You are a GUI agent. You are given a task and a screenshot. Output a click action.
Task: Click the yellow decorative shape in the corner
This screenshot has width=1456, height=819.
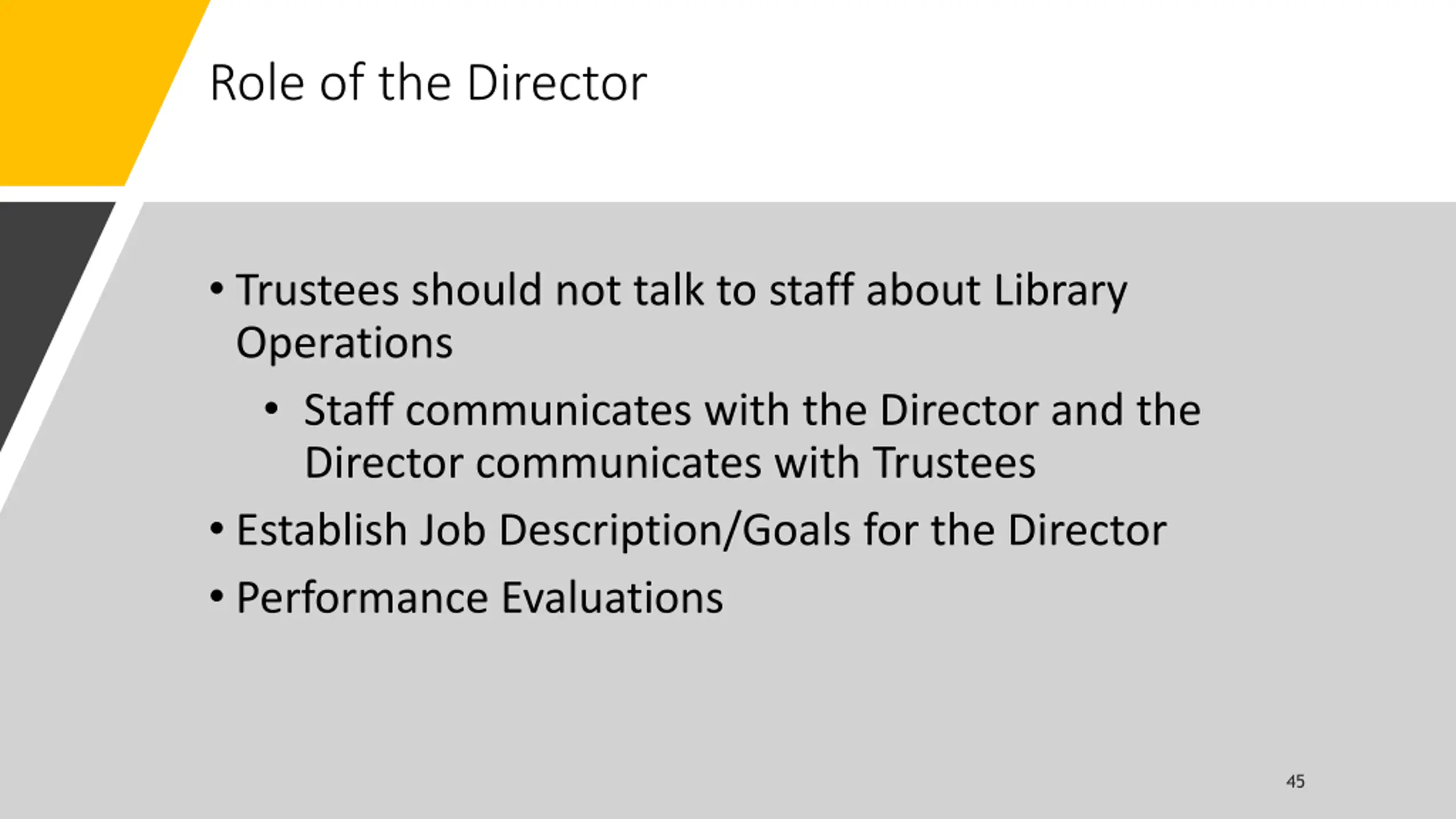click(x=85, y=85)
